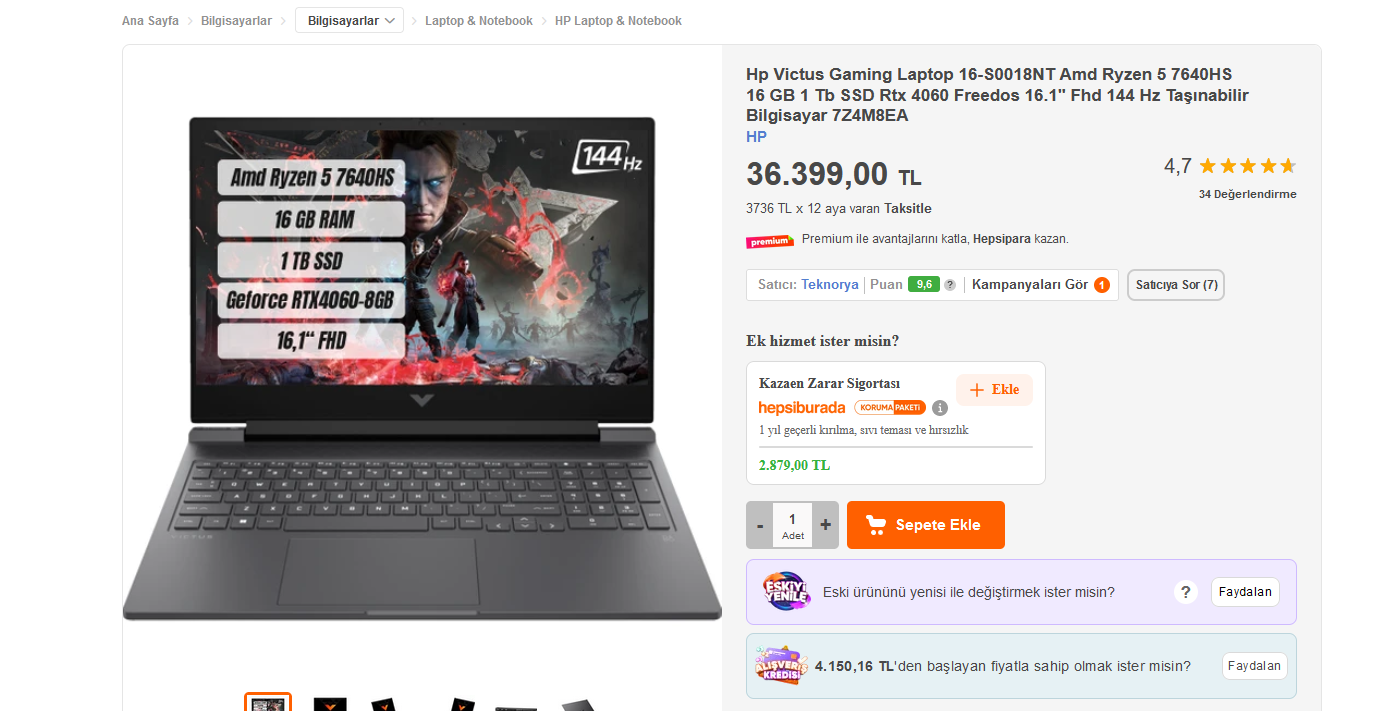Go to Laptop & Notebook breadcrumb
Image resolution: width=1395 pixels, height=711 pixels.
[479, 21]
